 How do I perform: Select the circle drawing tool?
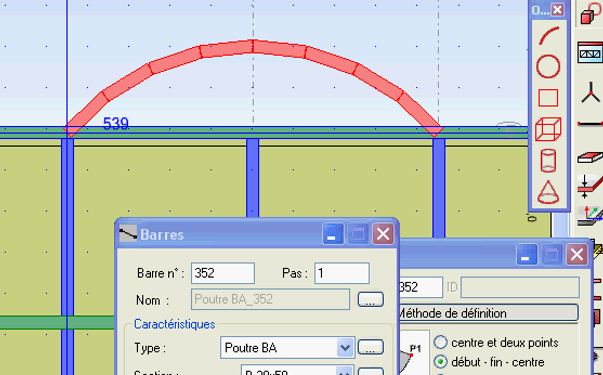[548, 67]
